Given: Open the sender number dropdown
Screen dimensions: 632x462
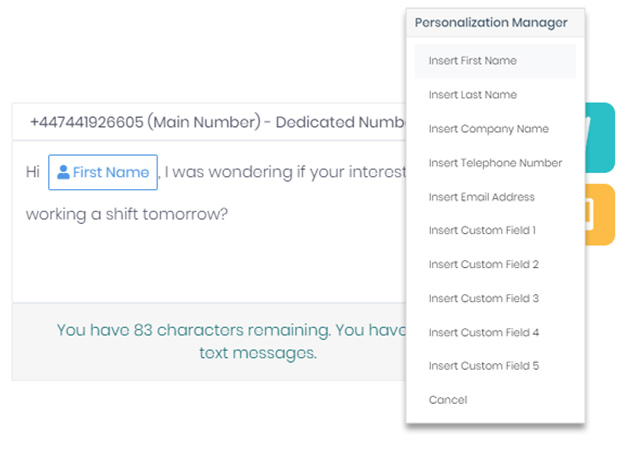Looking at the screenshot, I should click(x=210, y=122).
